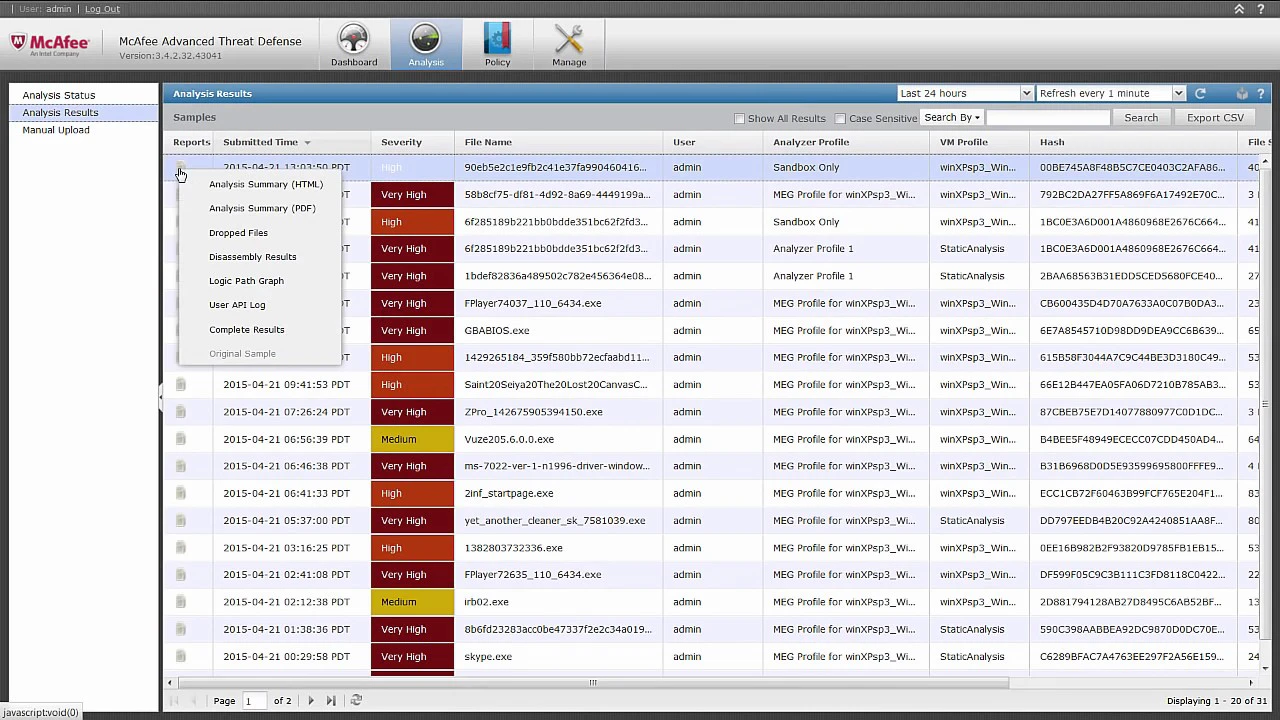
Task: Click the horizontal scrollbar of results table
Action: 592,683
